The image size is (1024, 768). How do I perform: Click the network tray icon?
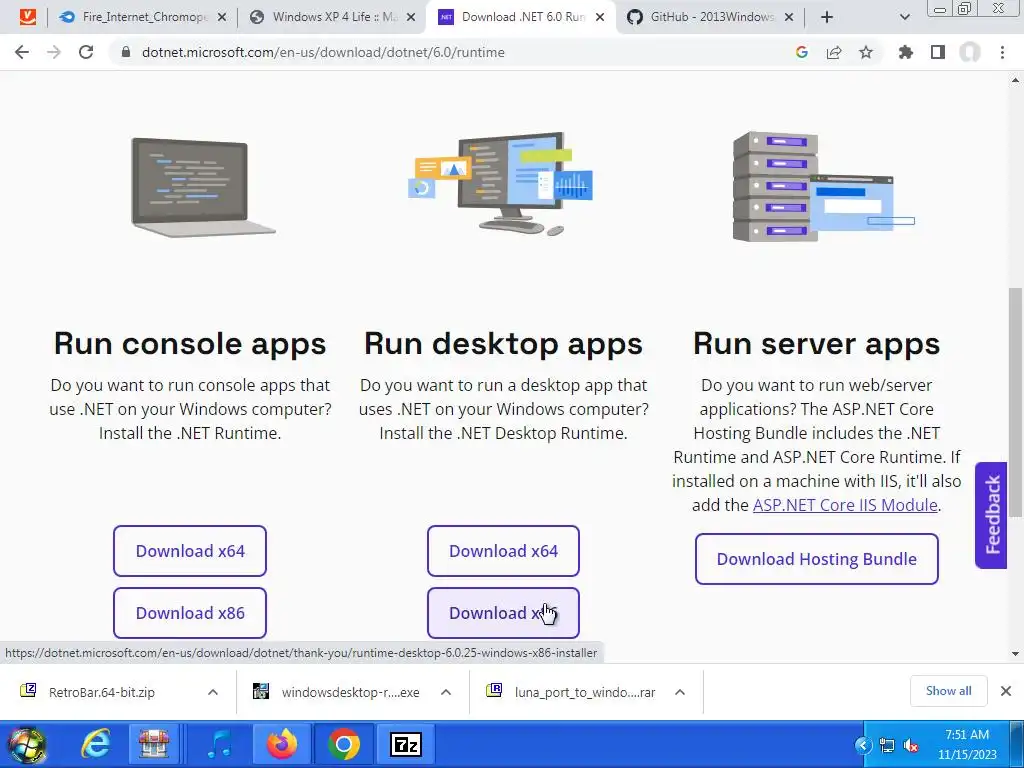[x=887, y=745]
